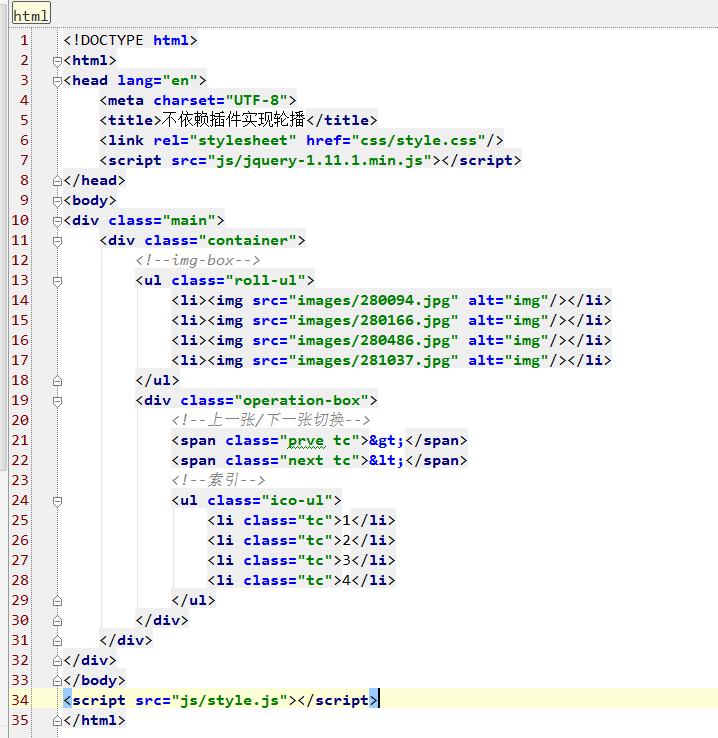Click line number 21 in gutter

click(x=20, y=441)
